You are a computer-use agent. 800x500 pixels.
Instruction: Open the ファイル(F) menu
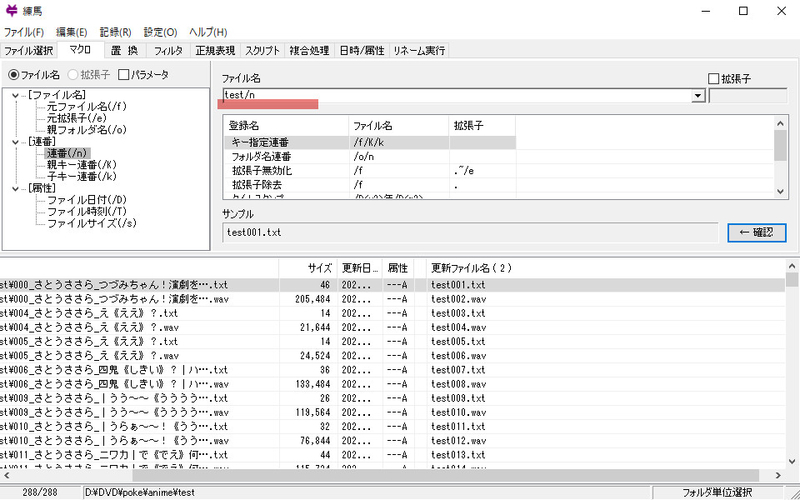click(24, 32)
